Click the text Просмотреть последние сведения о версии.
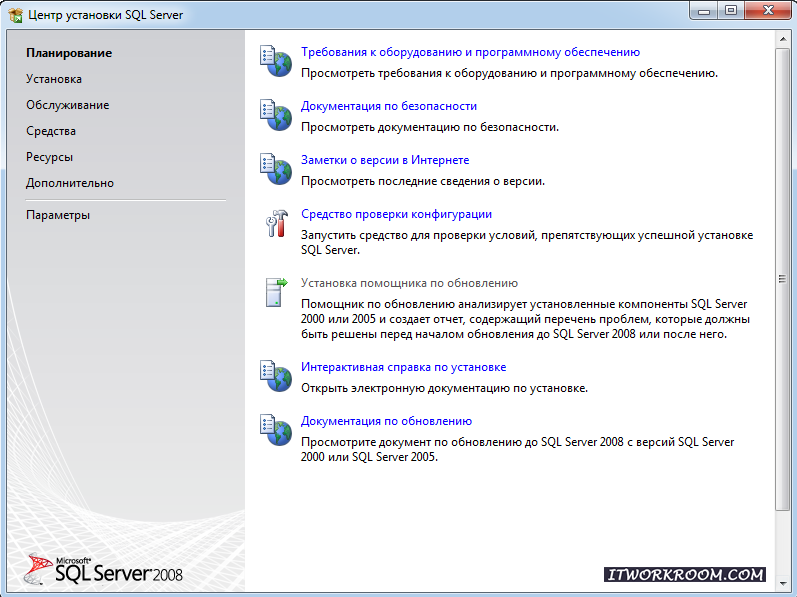This screenshot has width=797, height=597. (x=423, y=181)
